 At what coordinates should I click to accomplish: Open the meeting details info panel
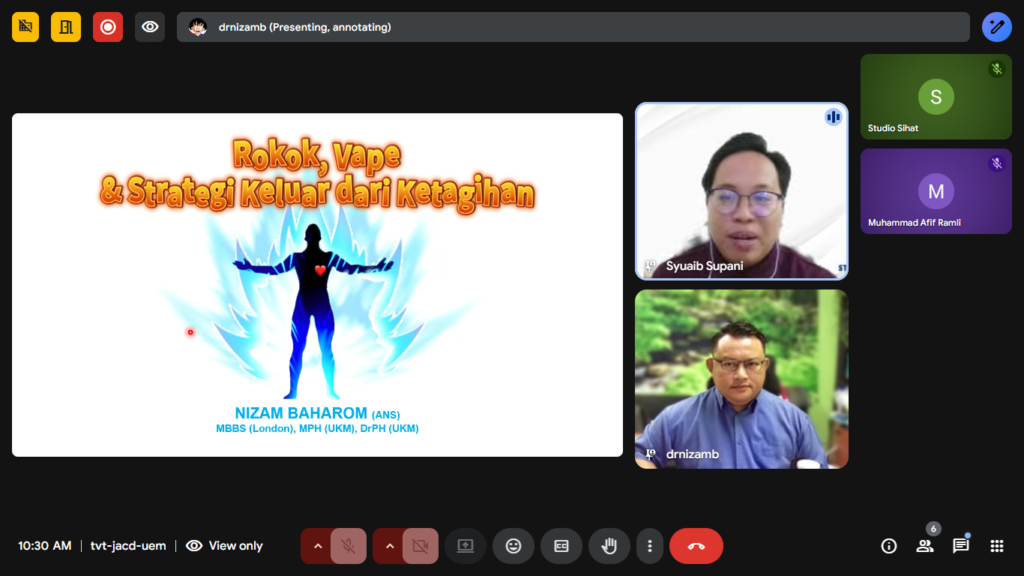pos(888,546)
